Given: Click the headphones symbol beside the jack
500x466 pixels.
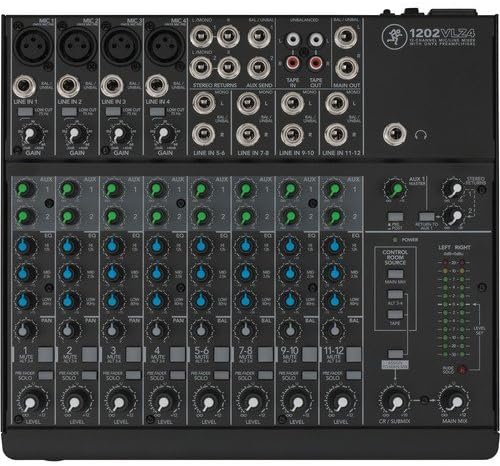Looking at the screenshot, I should point(421,135).
